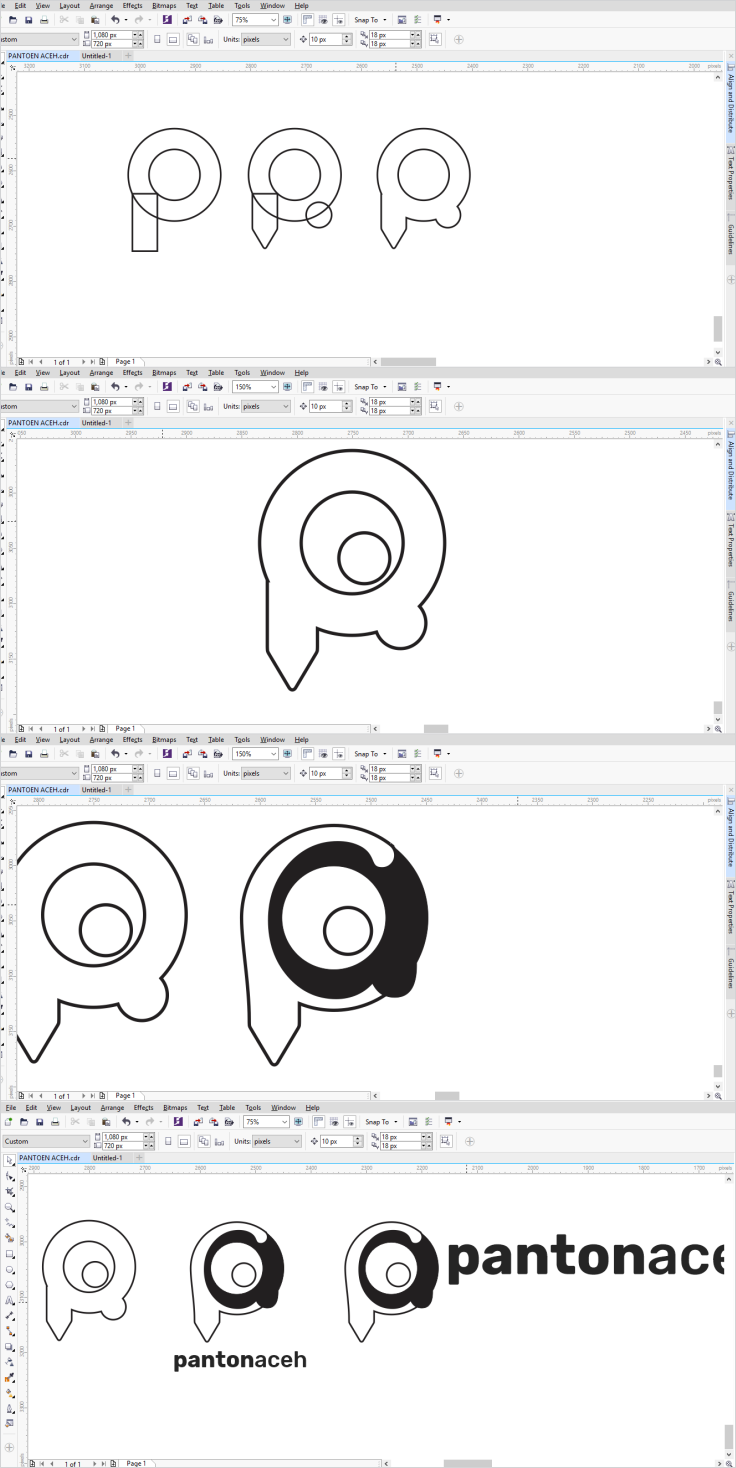Toggle Show Rulers in the second window toolbar
Screen dimensions: 736x1468
[x=306, y=387]
